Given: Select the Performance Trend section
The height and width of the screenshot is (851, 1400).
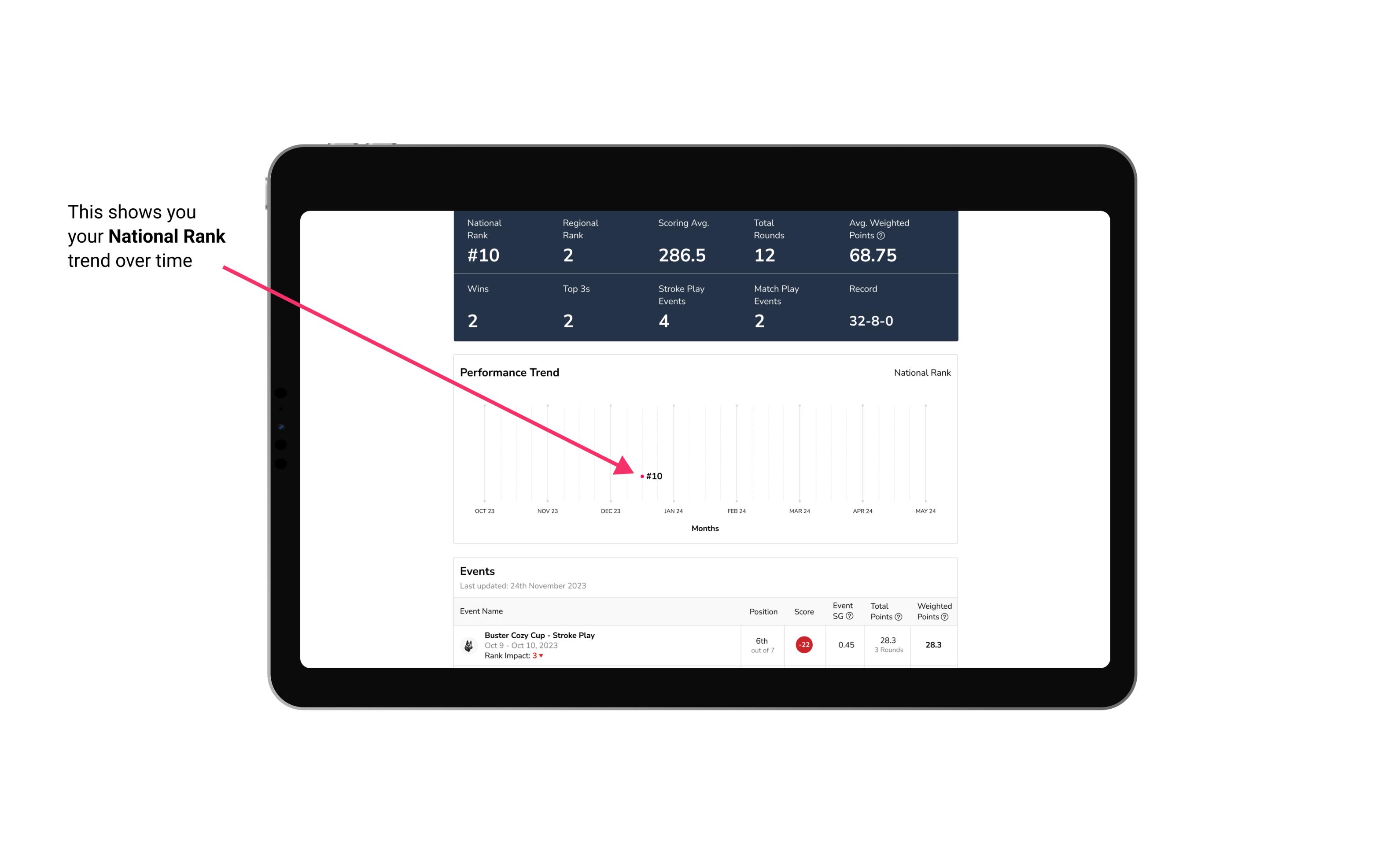Looking at the screenshot, I should [705, 450].
